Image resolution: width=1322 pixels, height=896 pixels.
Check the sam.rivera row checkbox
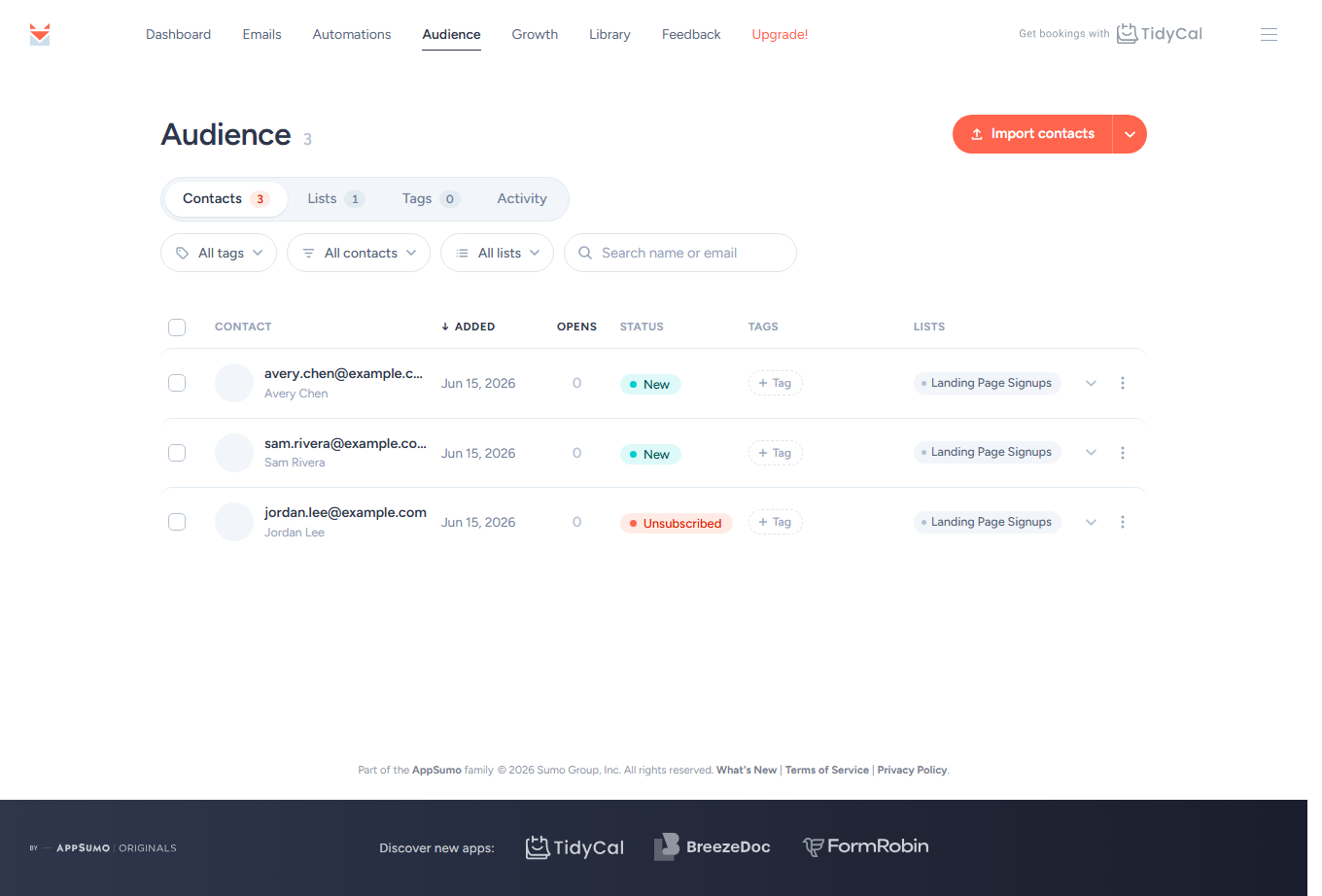(x=177, y=453)
